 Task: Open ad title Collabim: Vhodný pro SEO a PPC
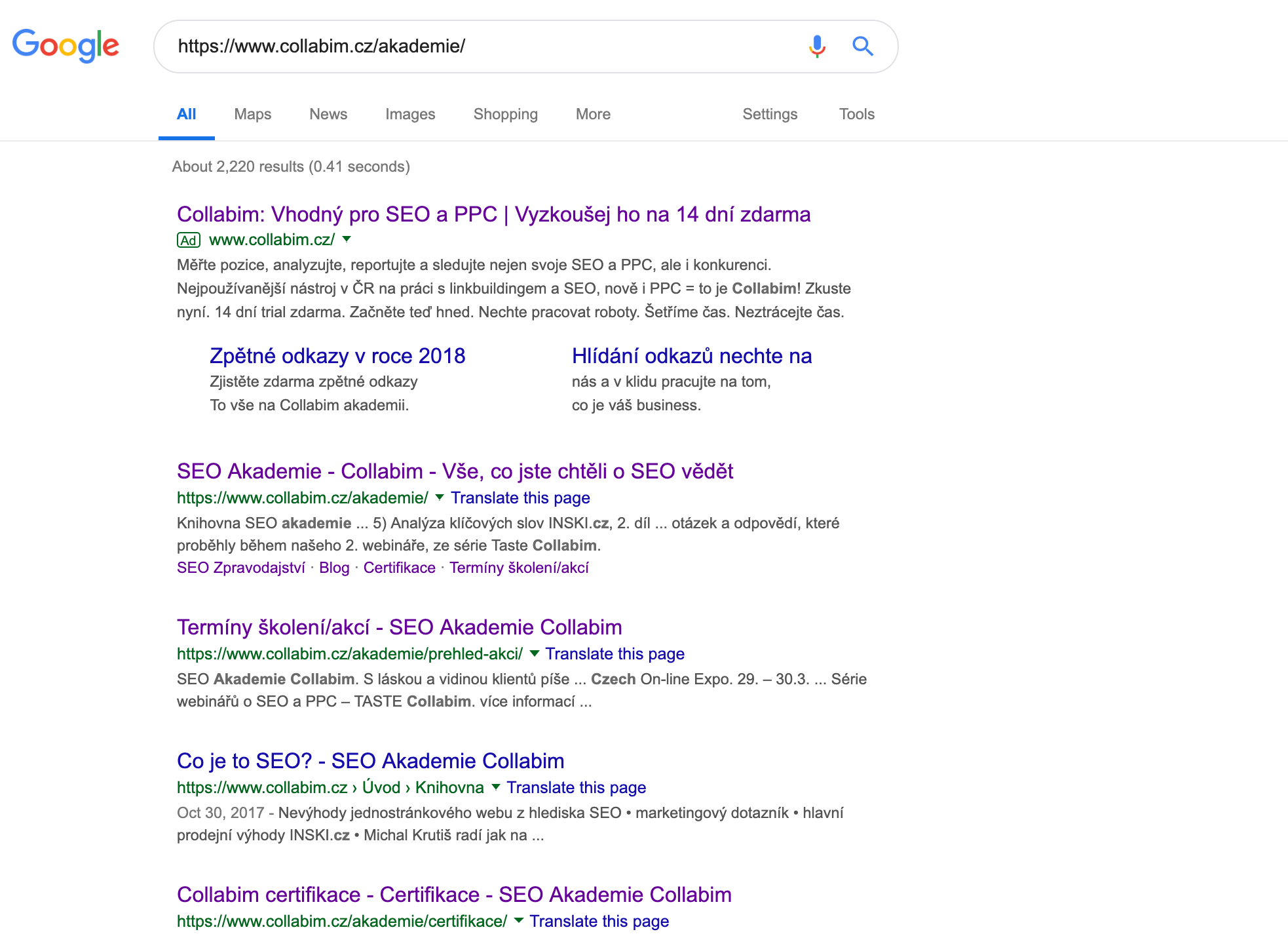coord(493,214)
